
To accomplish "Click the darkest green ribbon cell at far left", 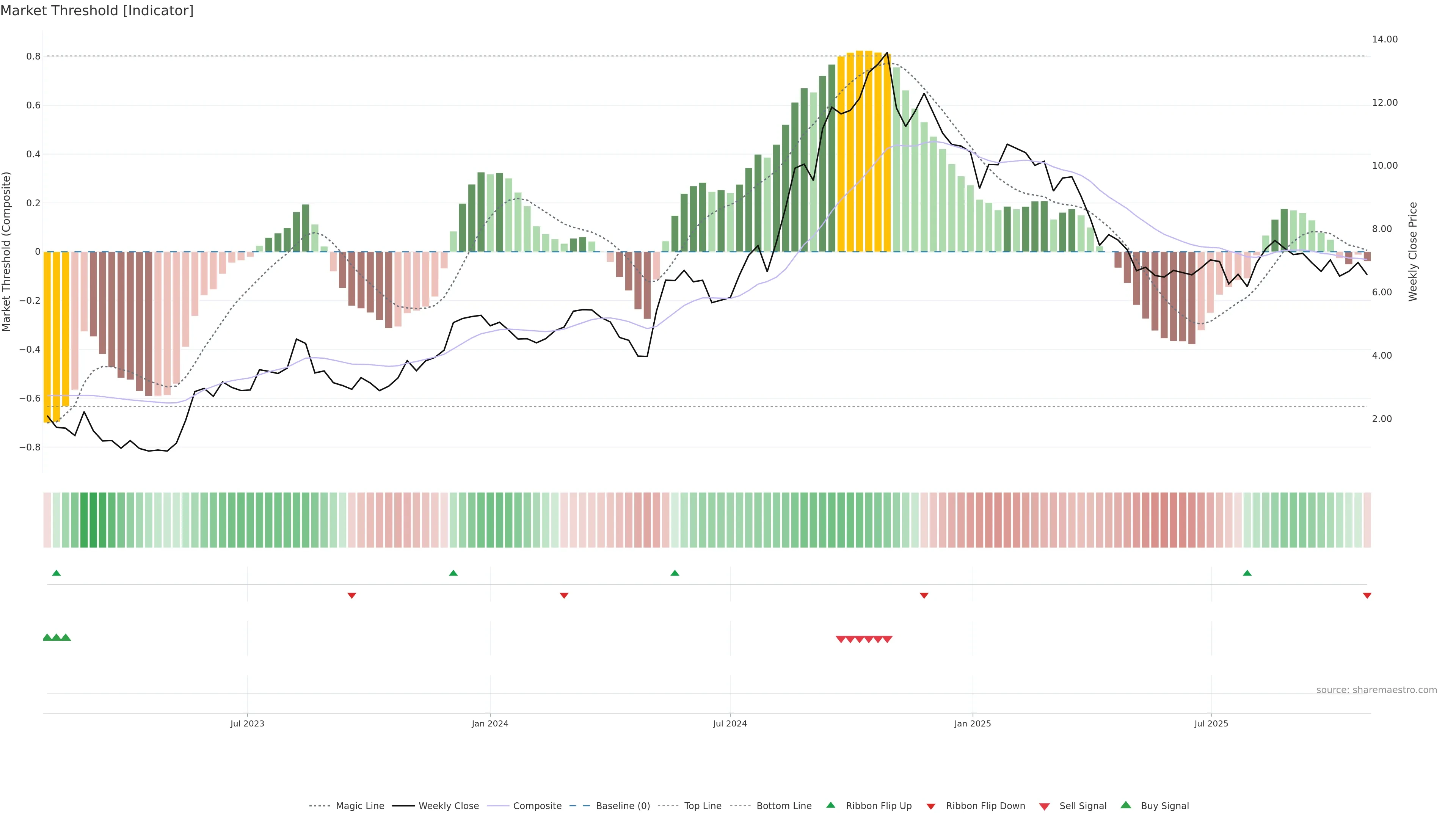I will [93, 520].
